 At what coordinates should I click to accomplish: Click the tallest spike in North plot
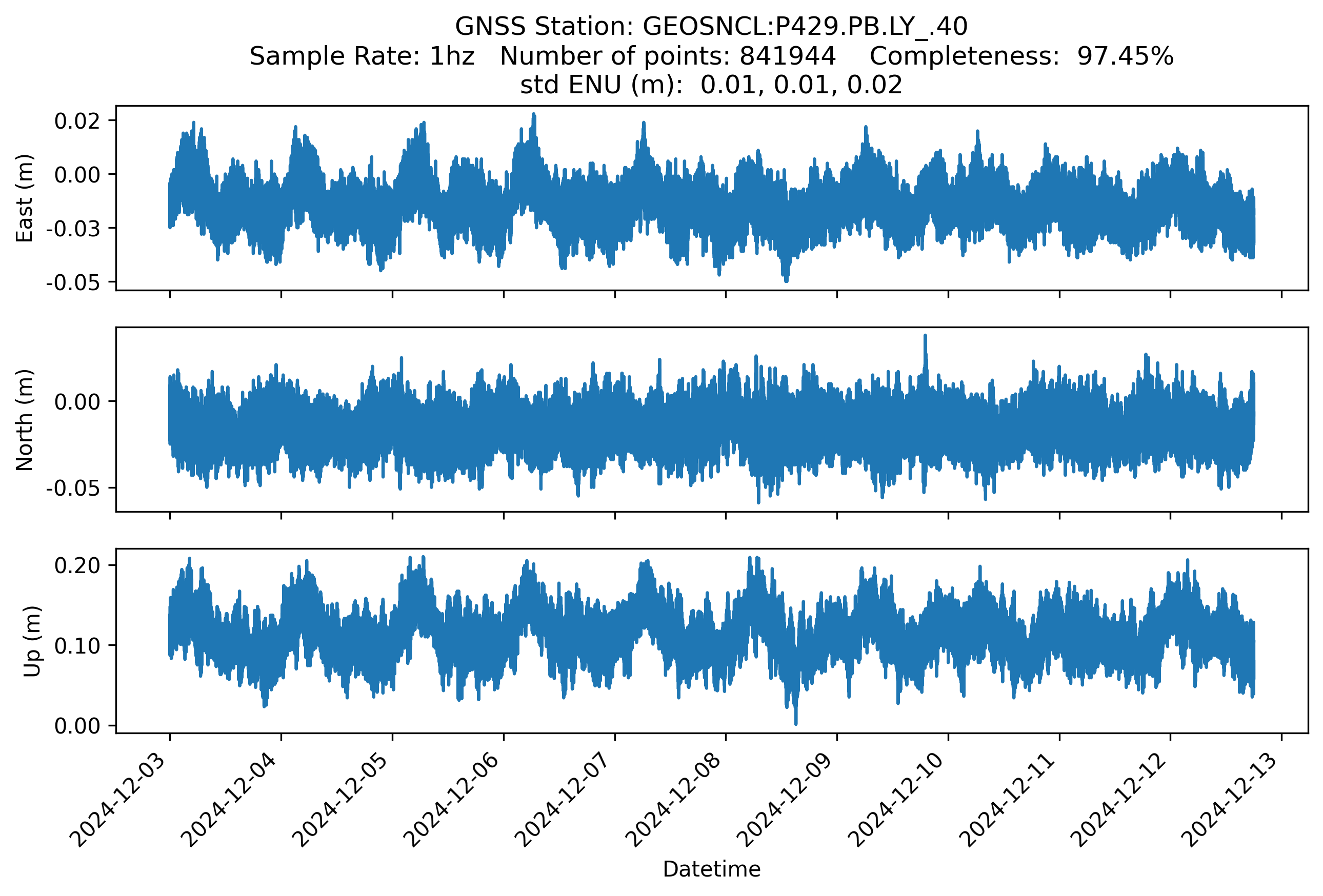pos(925,338)
